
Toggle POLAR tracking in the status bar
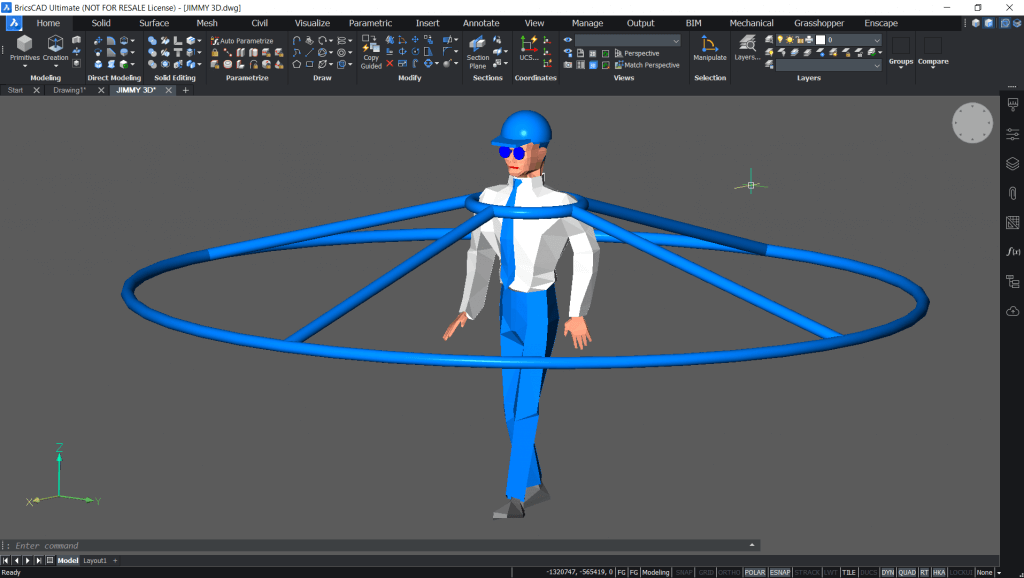[754, 572]
